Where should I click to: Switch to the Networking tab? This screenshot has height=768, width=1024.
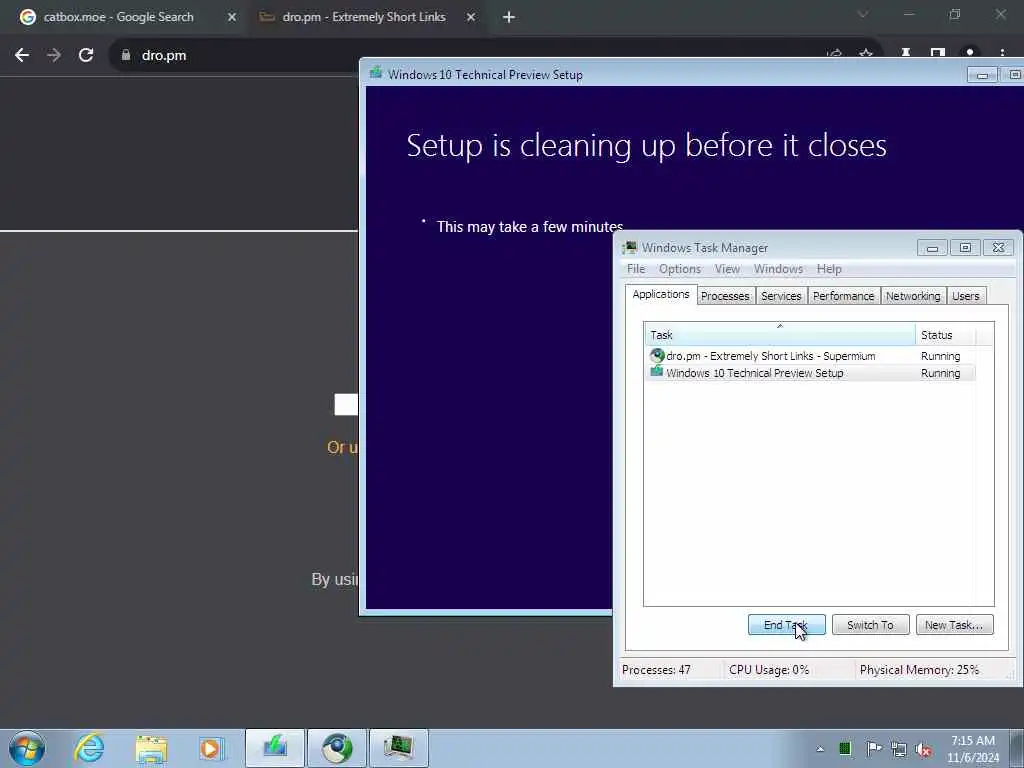pos(913,296)
